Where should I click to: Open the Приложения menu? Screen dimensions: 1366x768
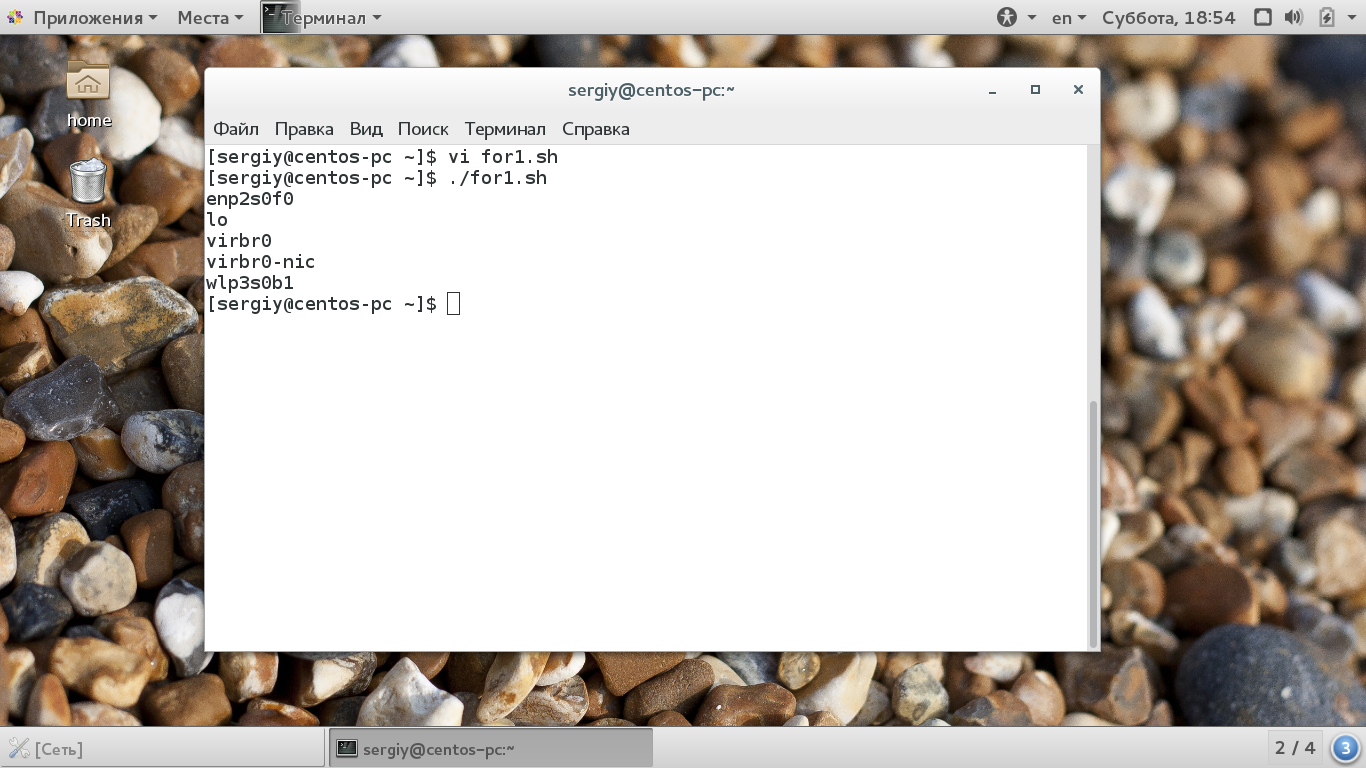[x=95, y=17]
